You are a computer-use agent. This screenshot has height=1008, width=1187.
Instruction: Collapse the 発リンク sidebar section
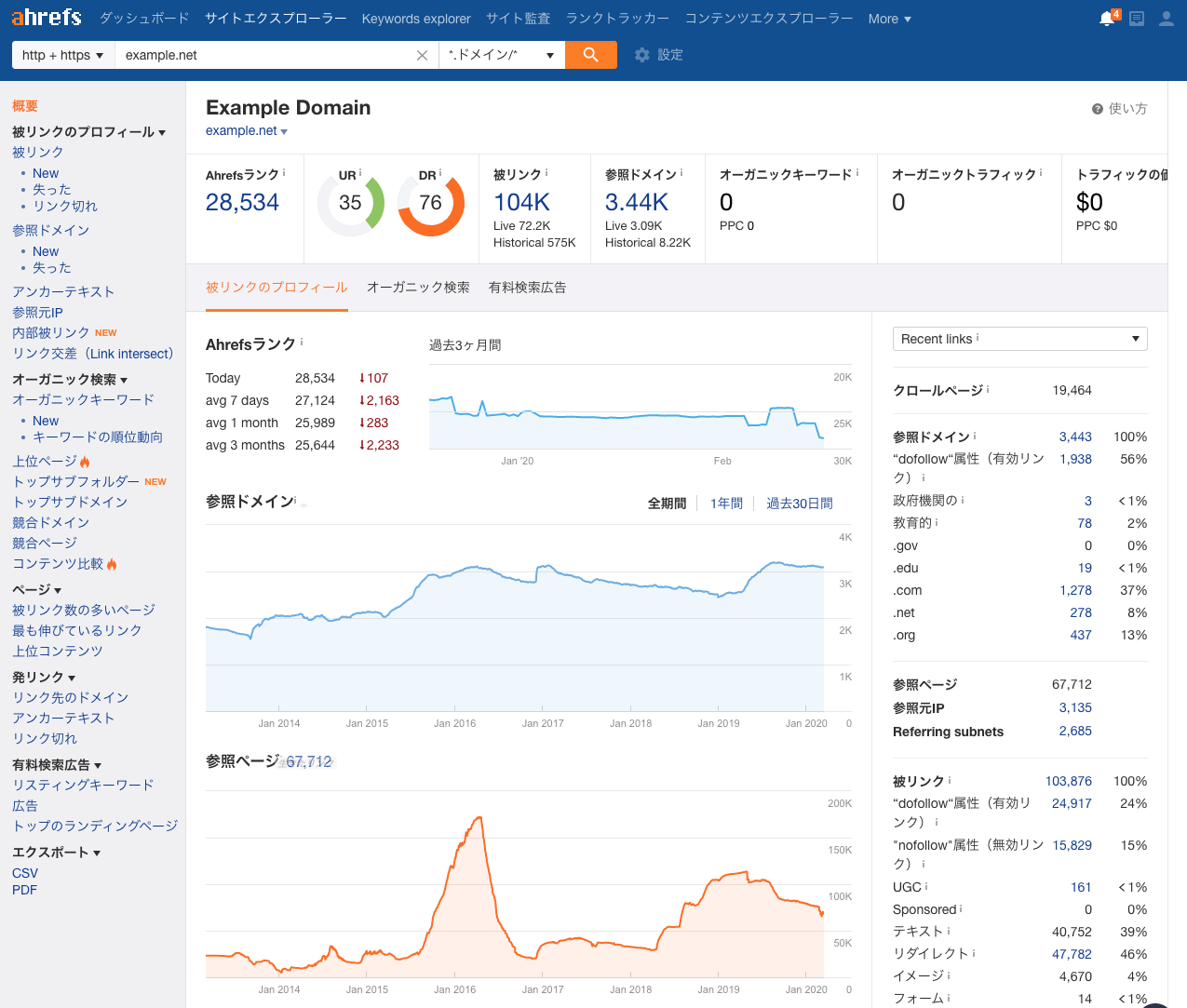pyautogui.click(x=44, y=678)
